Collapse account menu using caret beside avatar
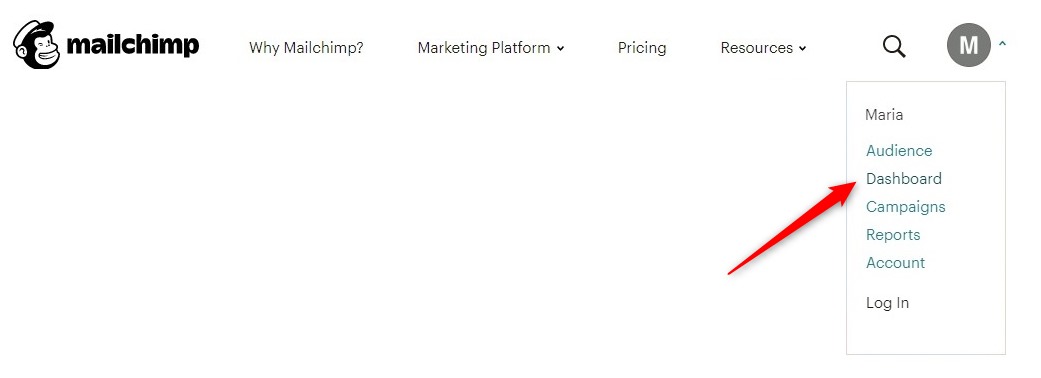 (x=1002, y=44)
